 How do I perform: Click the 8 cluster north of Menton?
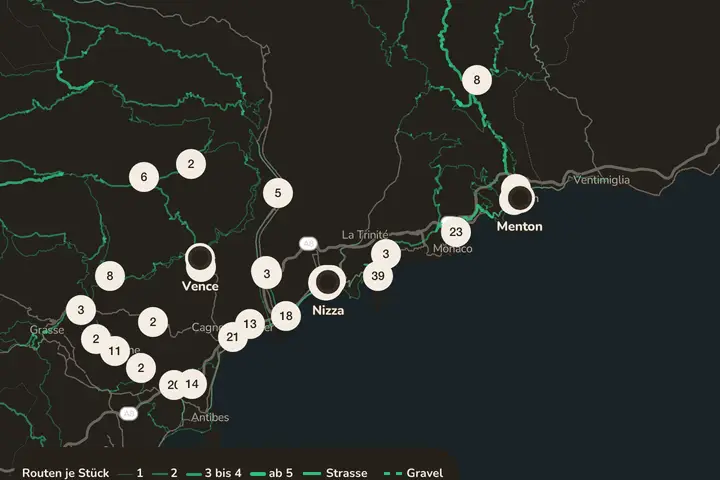(477, 80)
